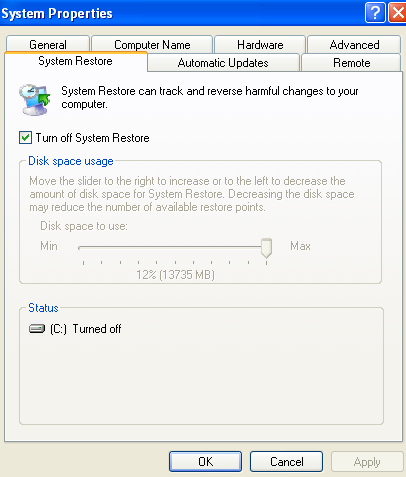Click the Help question mark button

pyautogui.click(x=375, y=13)
